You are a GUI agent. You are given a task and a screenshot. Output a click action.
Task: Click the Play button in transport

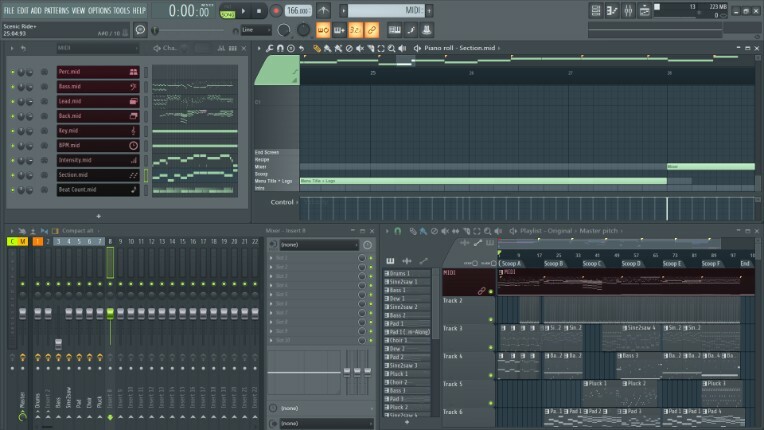click(x=244, y=11)
